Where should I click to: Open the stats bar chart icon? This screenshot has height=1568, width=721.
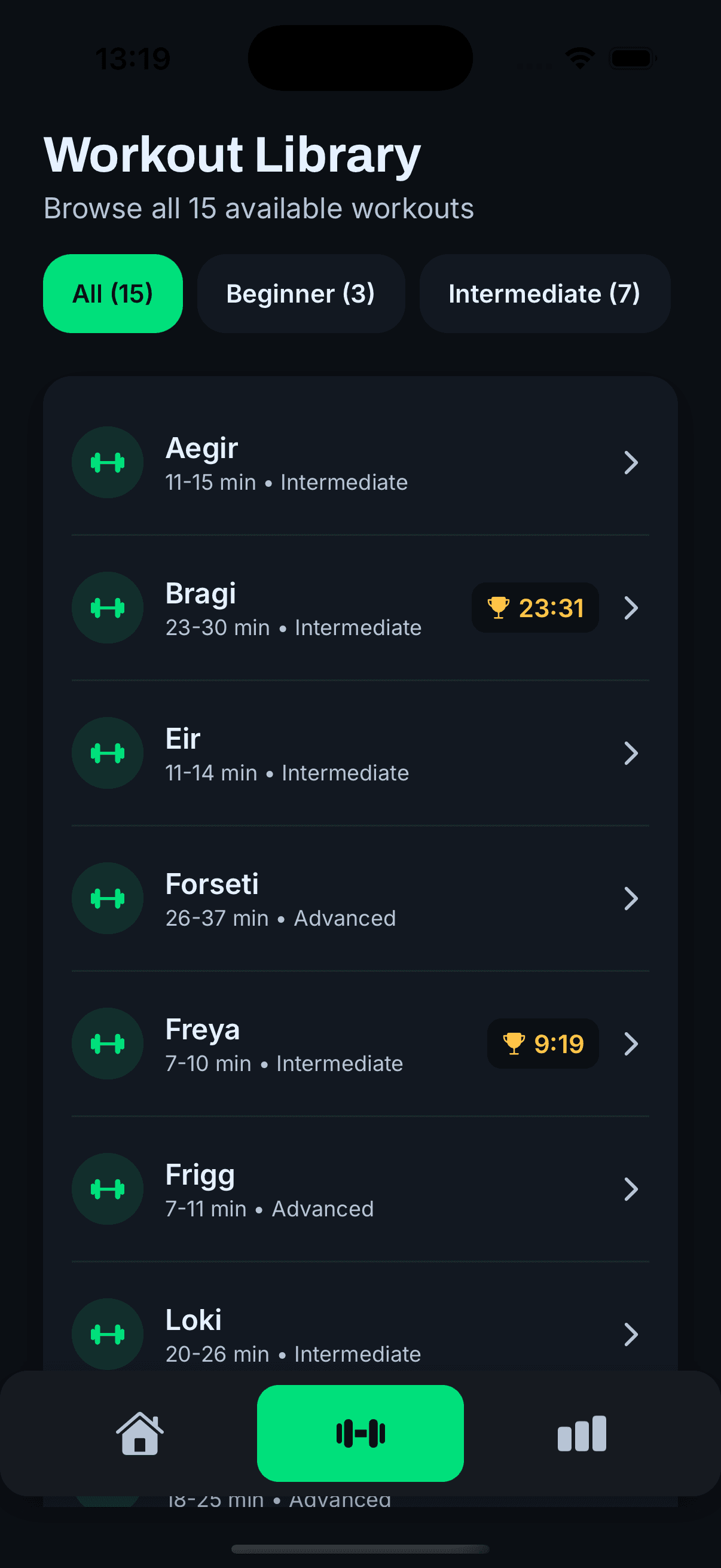tap(581, 1433)
